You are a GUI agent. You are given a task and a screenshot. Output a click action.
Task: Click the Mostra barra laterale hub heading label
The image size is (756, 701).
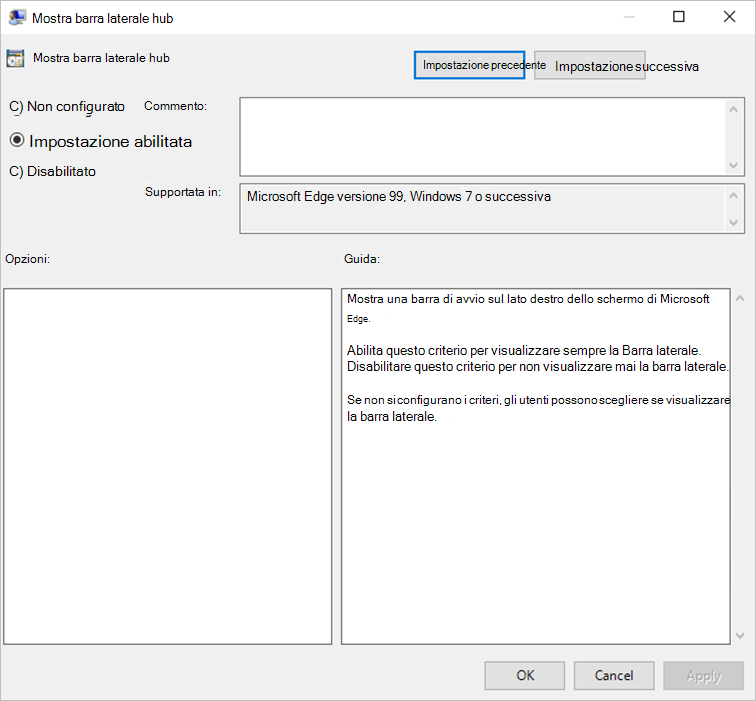tap(101, 58)
